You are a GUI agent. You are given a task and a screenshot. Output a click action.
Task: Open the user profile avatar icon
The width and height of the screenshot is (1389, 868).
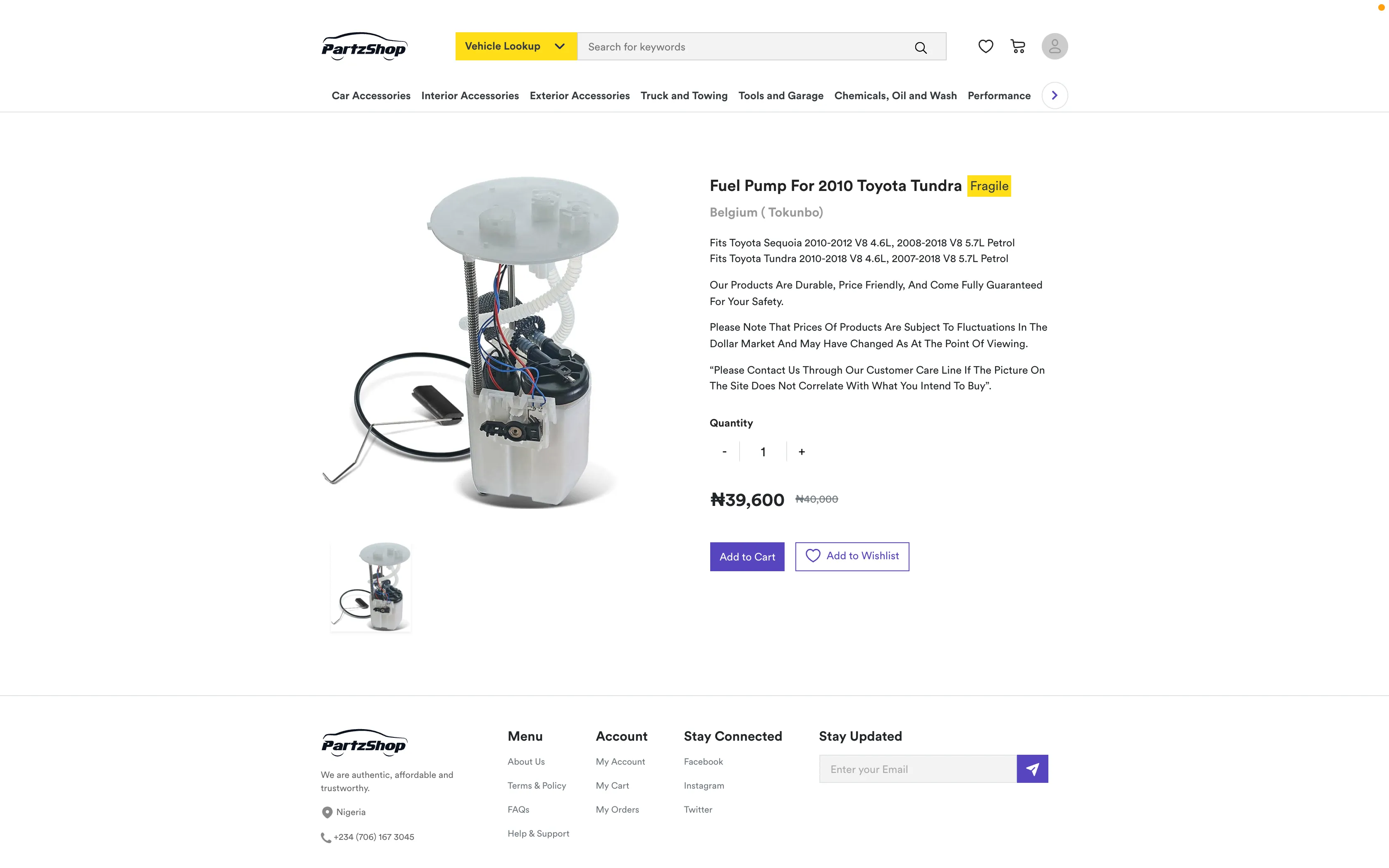tap(1055, 46)
